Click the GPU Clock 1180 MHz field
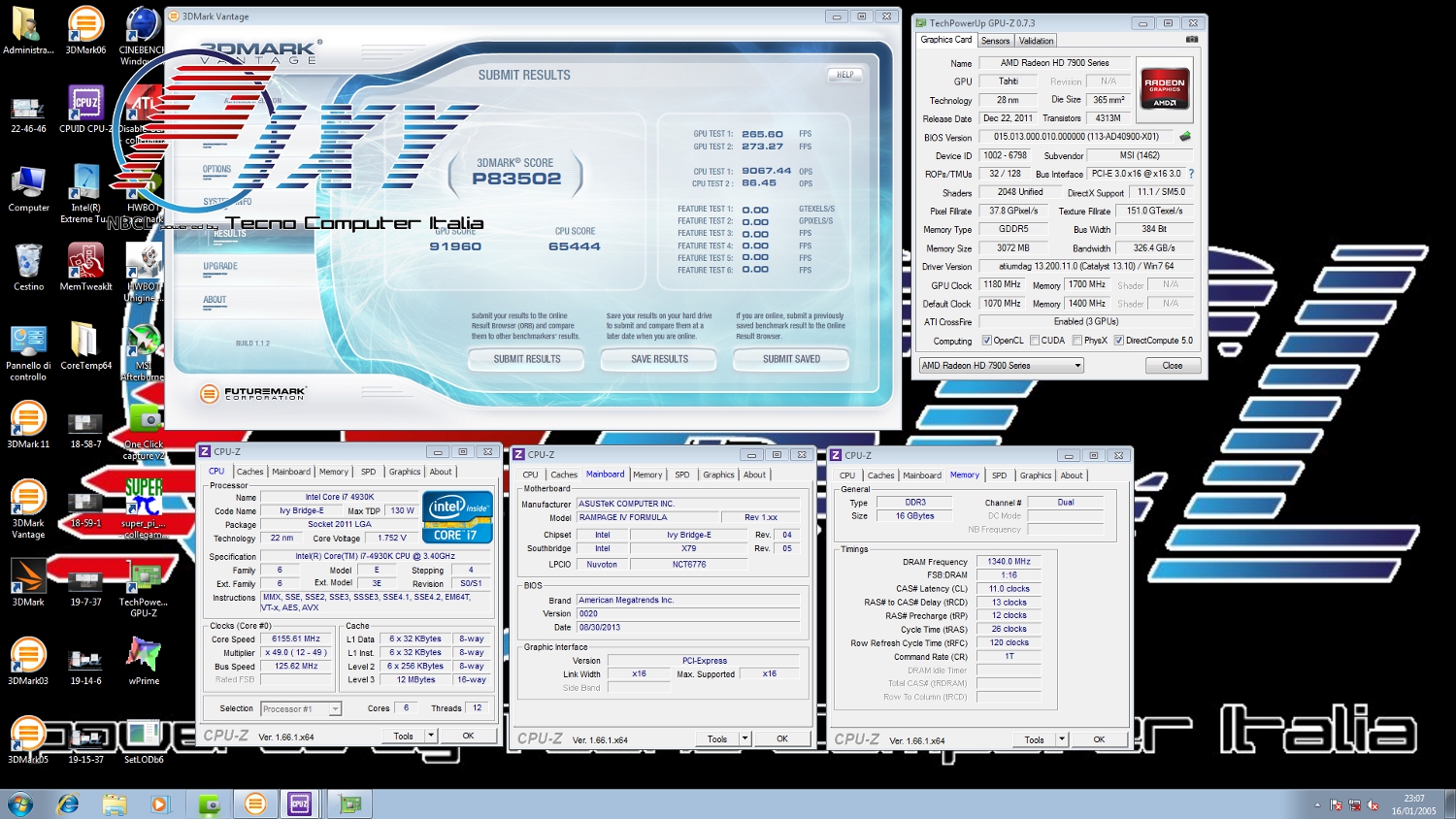Image resolution: width=1456 pixels, height=819 pixels. [x=1002, y=285]
